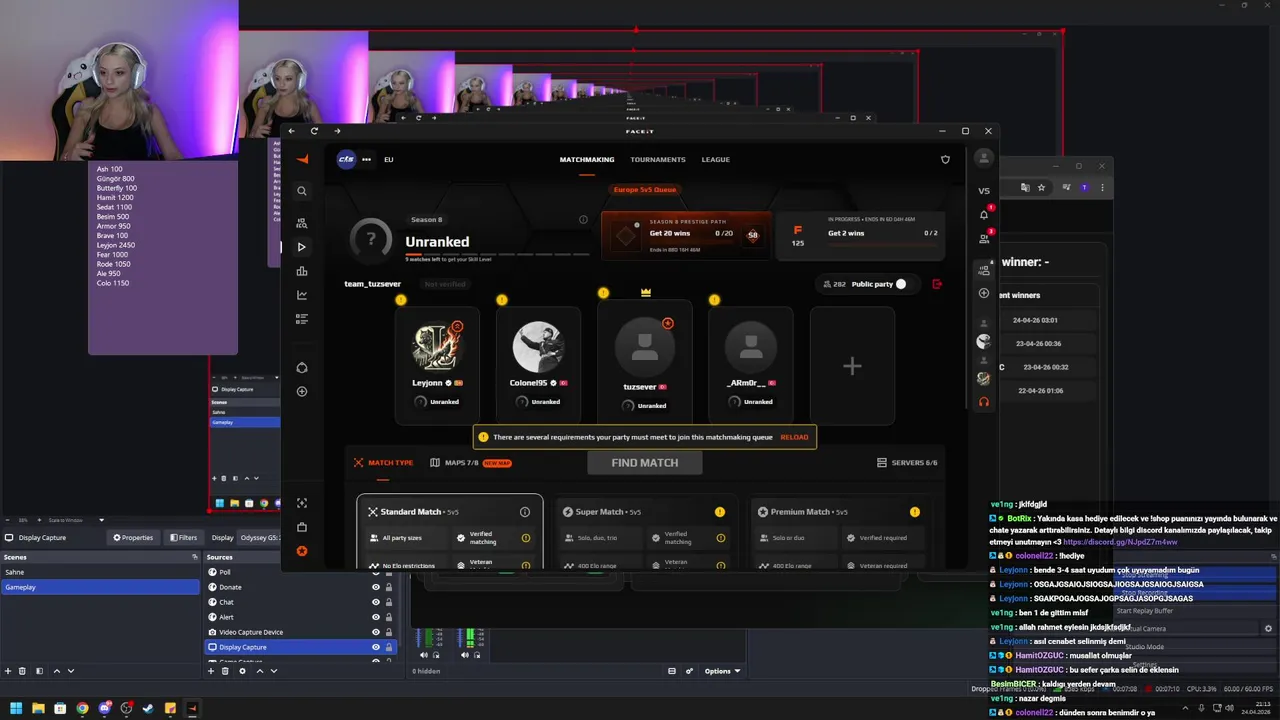Open Chrome from the Windows taskbar

(82, 708)
